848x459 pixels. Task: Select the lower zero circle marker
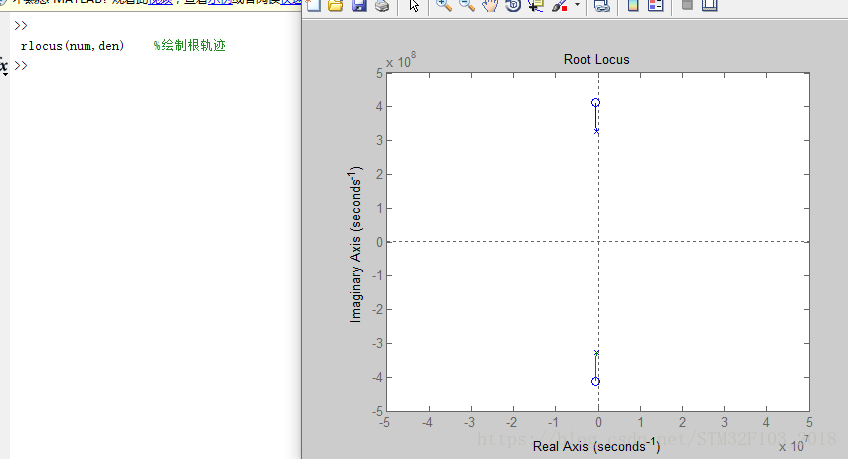[595, 382]
